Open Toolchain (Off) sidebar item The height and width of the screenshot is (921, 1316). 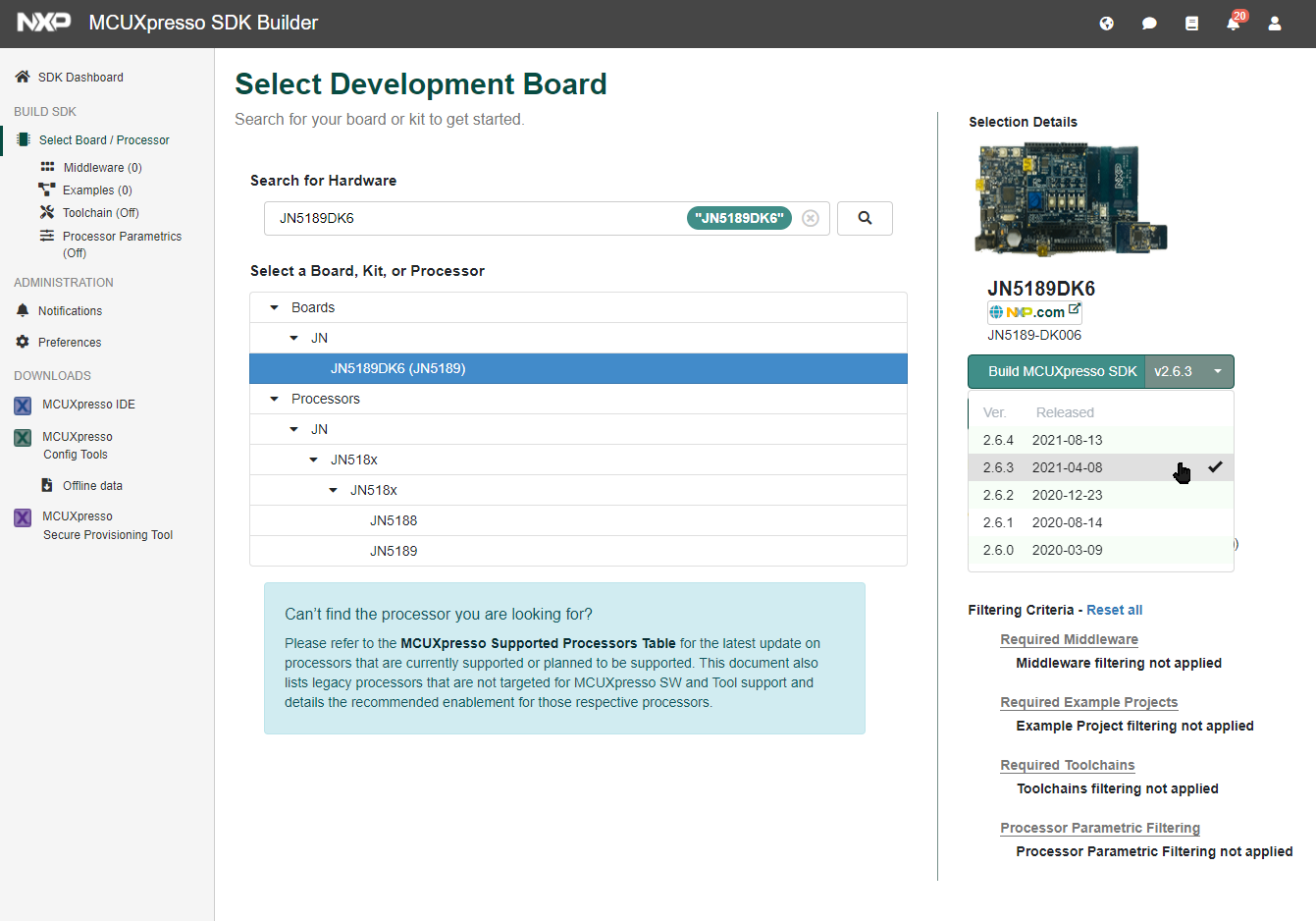pyautogui.click(x=101, y=213)
